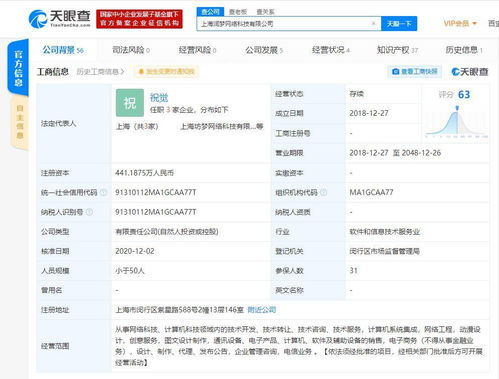The height and width of the screenshot is (379, 499).
Task: Switch to the 知识产权 tab
Action: [x=397, y=50]
